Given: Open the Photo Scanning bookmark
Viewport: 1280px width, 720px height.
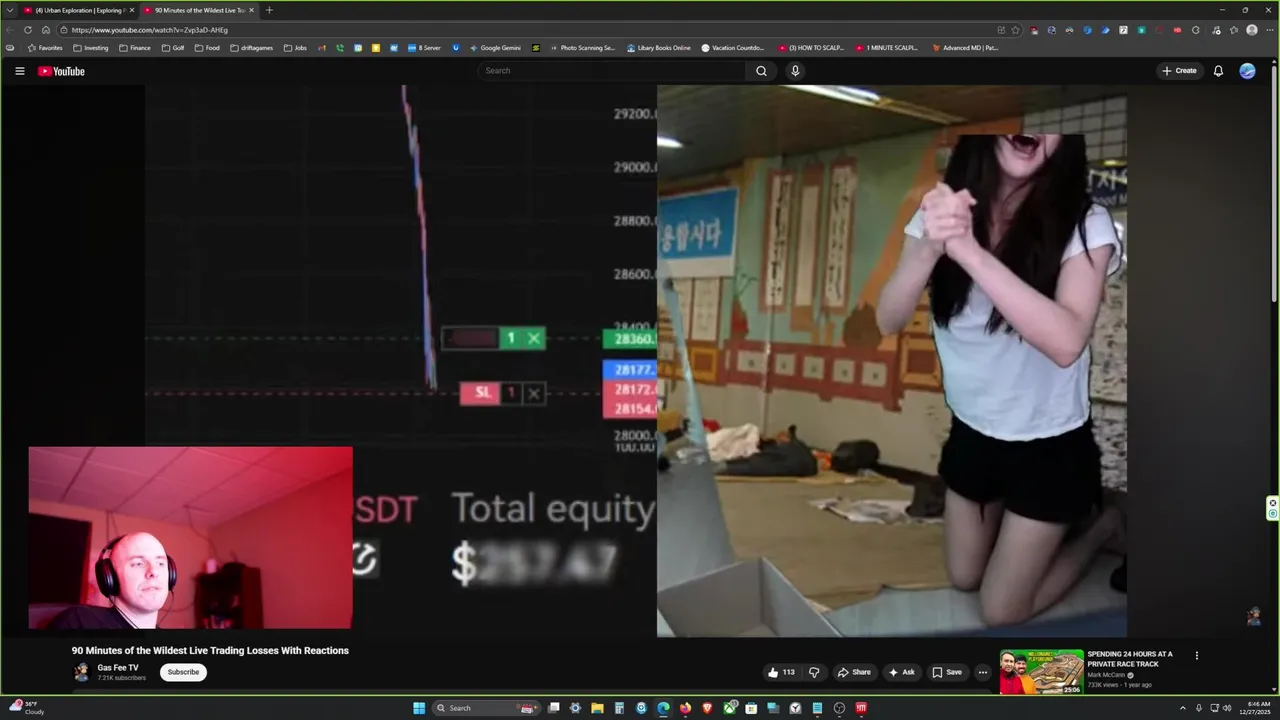Looking at the screenshot, I should (x=583, y=48).
